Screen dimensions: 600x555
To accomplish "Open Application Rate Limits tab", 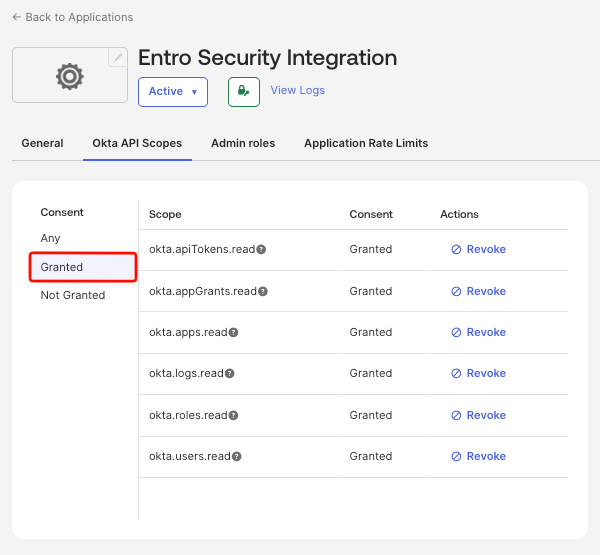I will 366,143.
